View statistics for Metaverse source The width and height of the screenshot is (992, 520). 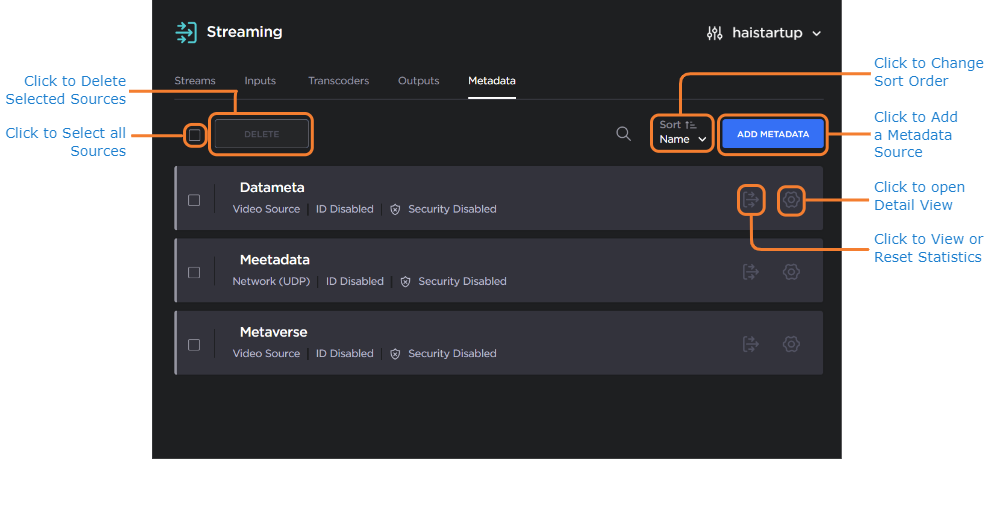coord(750,344)
